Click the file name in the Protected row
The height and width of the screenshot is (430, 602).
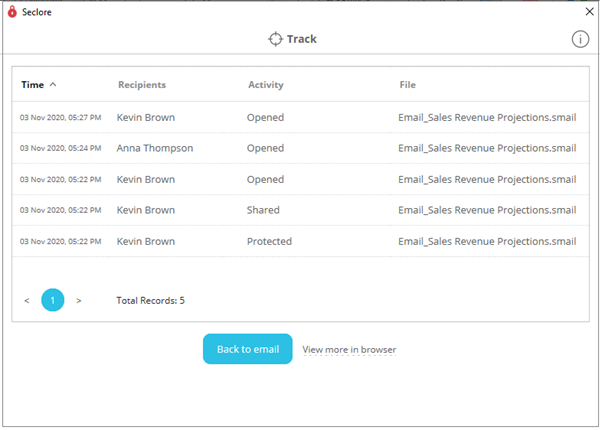487,241
